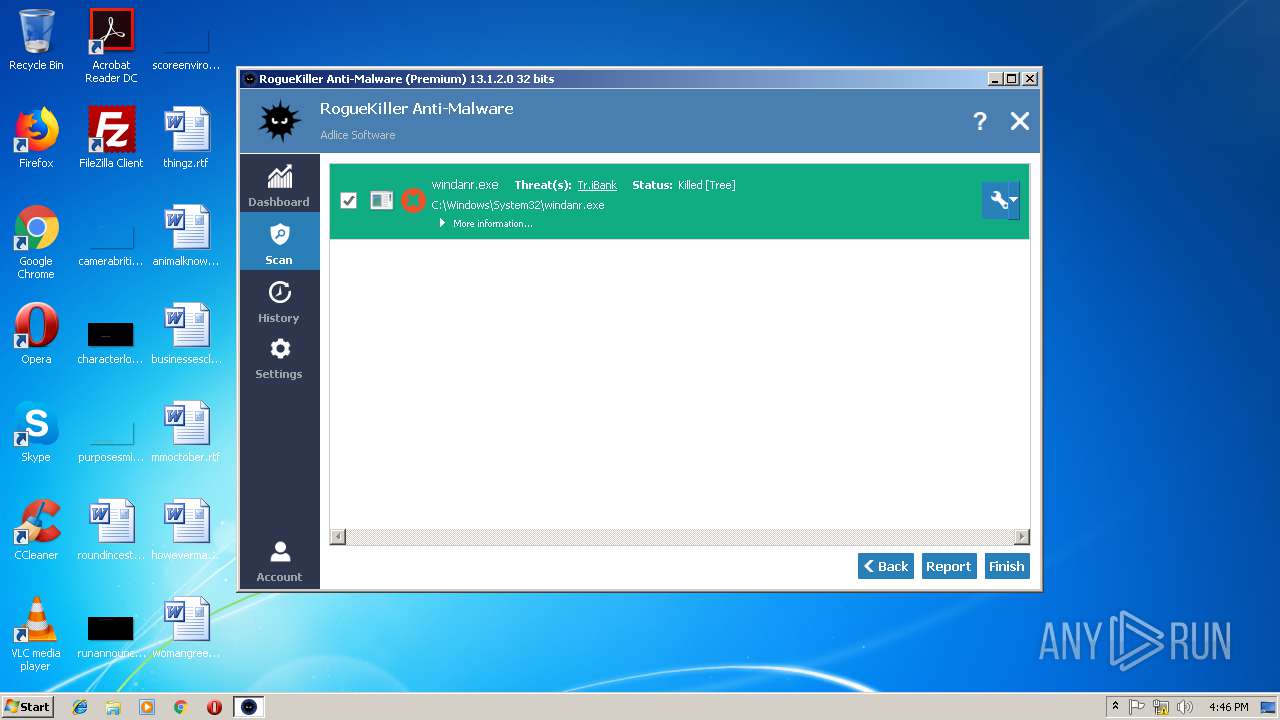
Task: Open the Account section
Action: click(279, 561)
